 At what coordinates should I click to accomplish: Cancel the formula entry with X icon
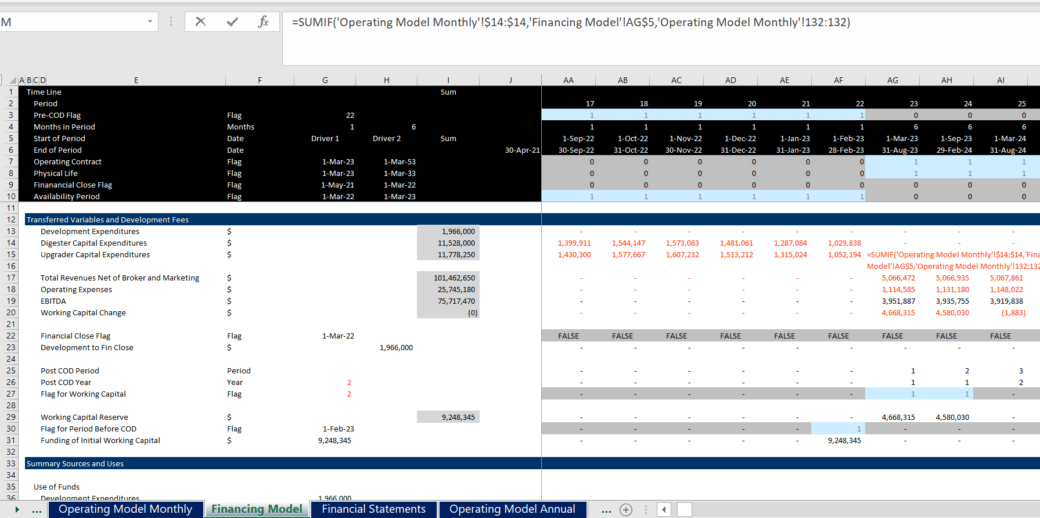(x=200, y=21)
